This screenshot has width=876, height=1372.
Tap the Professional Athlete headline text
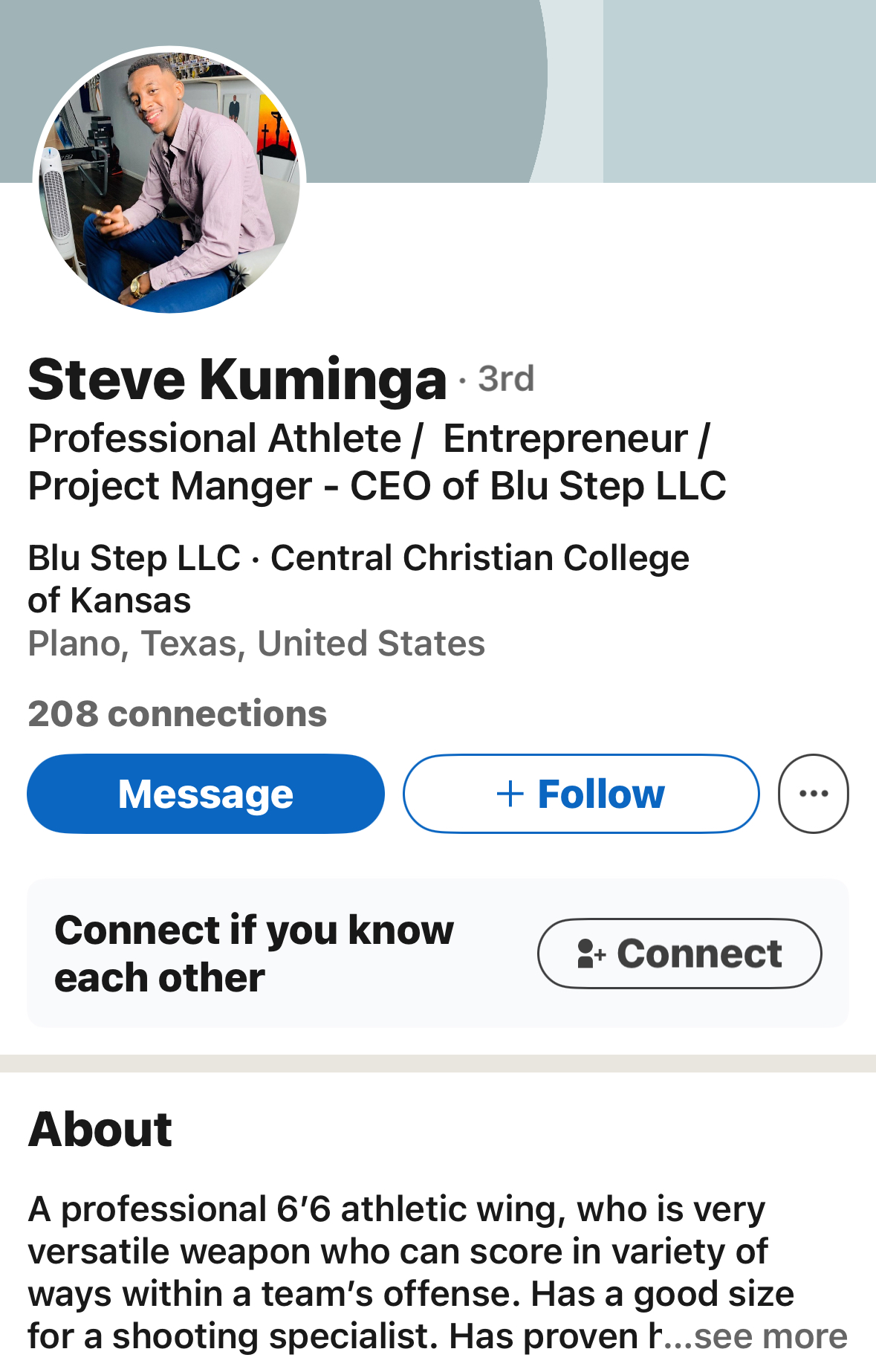[x=215, y=439]
